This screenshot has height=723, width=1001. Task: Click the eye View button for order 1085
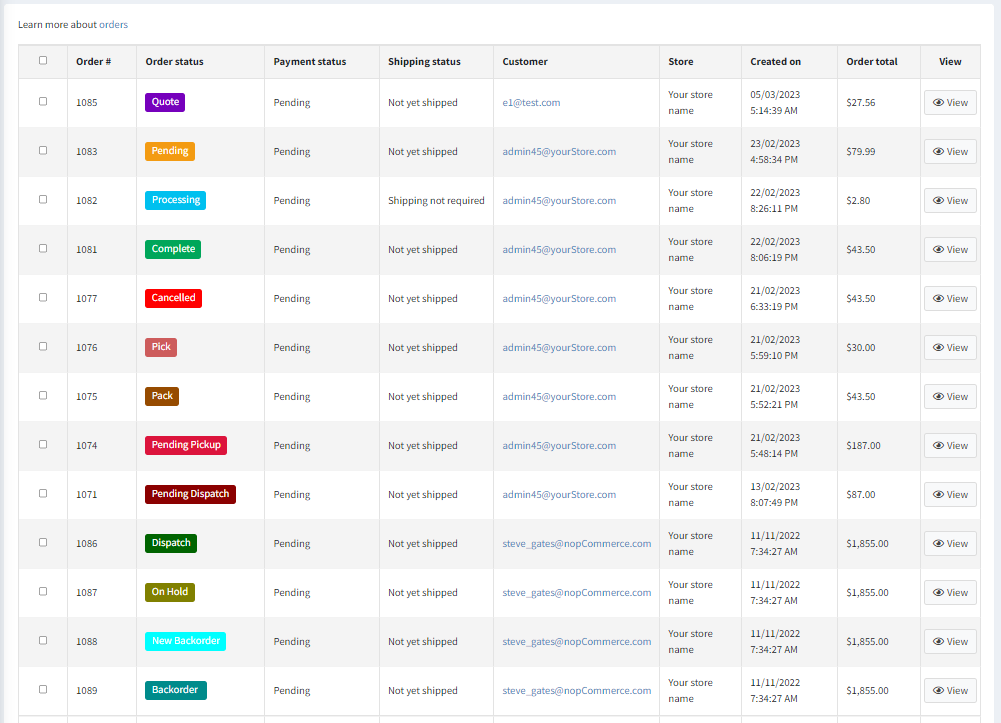(x=950, y=103)
